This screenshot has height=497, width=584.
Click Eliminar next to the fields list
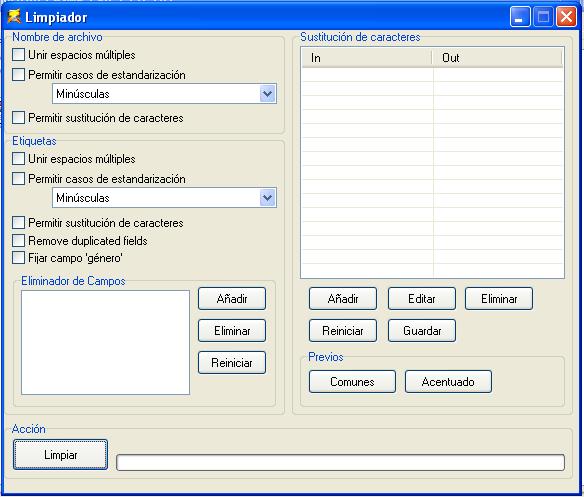232,330
